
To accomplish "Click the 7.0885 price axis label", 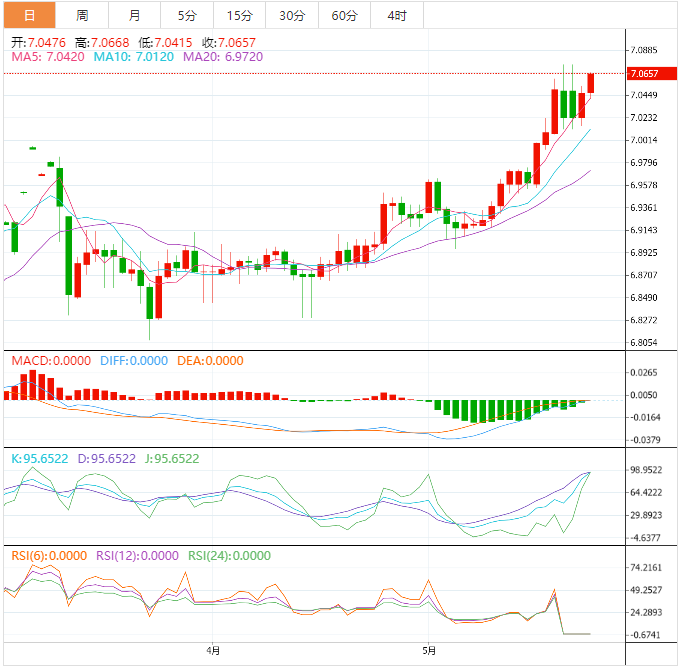I will pyautogui.click(x=644, y=50).
